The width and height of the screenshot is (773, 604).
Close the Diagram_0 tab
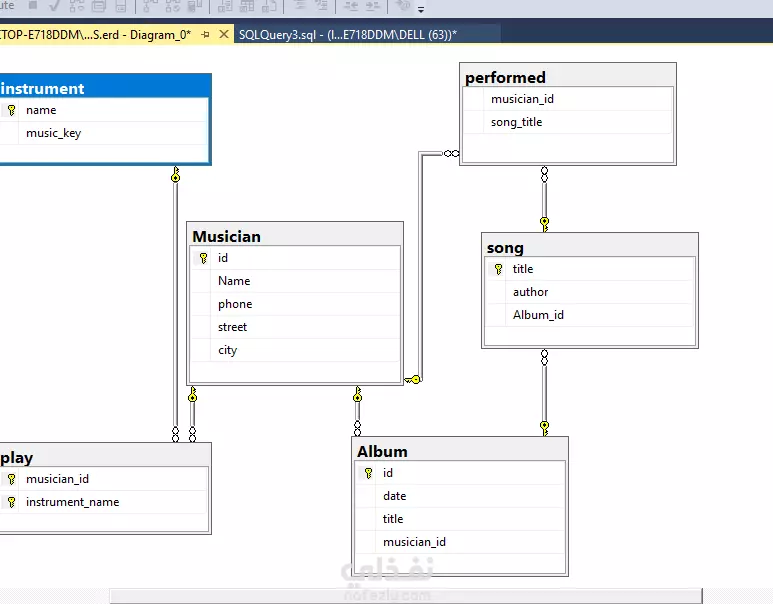click(224, 35)
